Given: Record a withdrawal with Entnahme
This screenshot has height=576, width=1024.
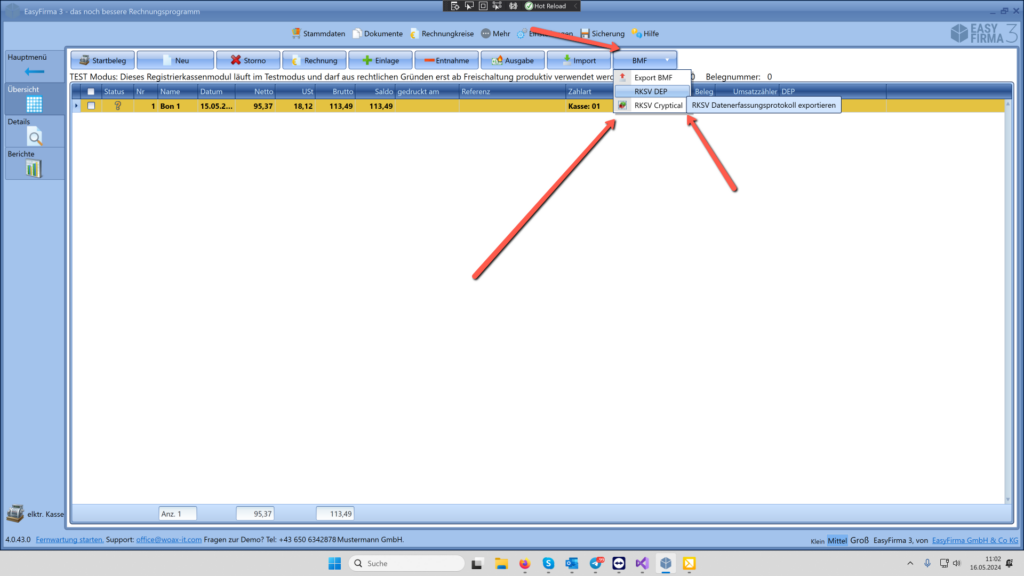Looking at the screenshot, I should point(447,60).
